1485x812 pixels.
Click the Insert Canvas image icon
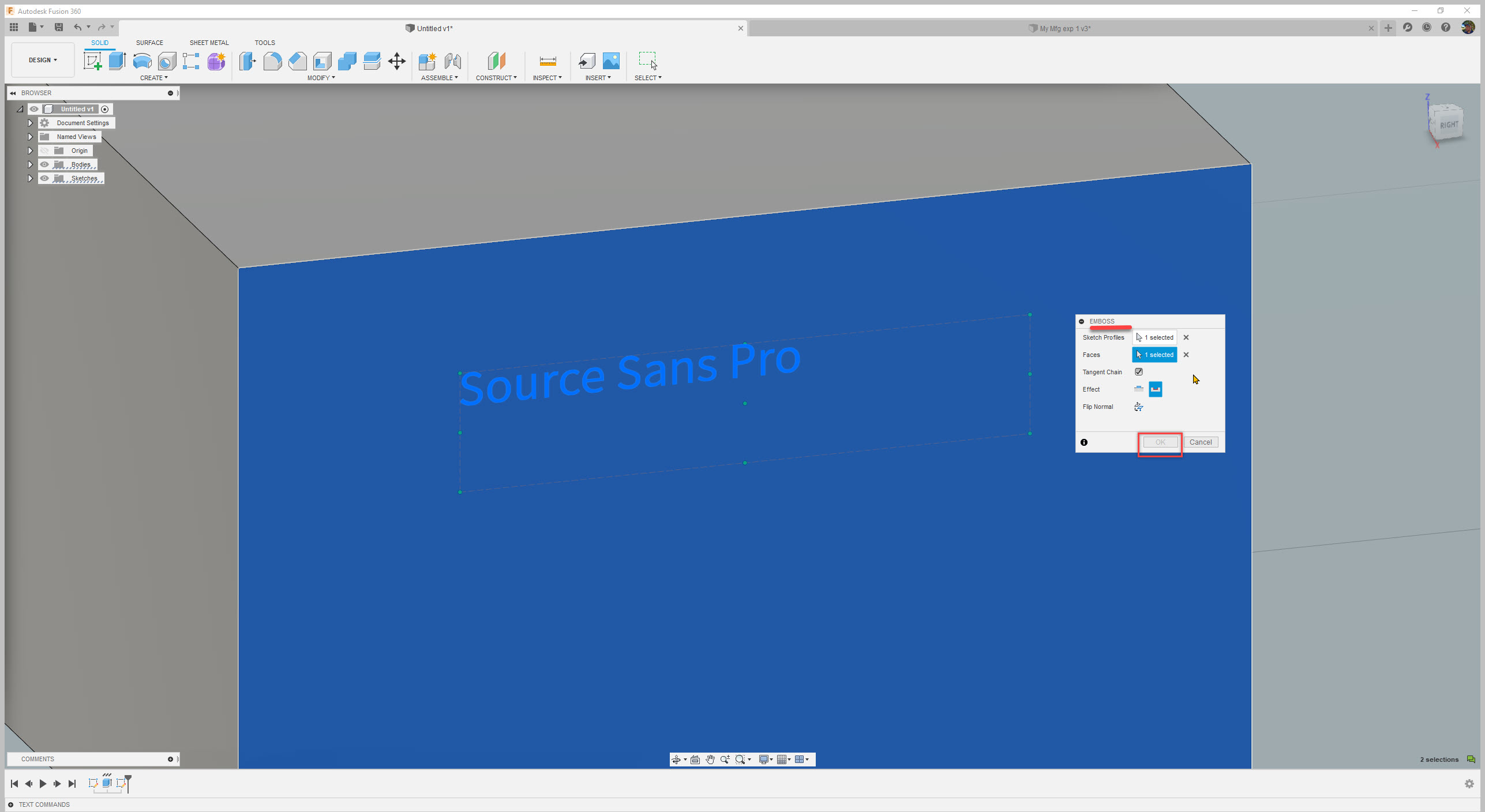[x=611, y=61]
